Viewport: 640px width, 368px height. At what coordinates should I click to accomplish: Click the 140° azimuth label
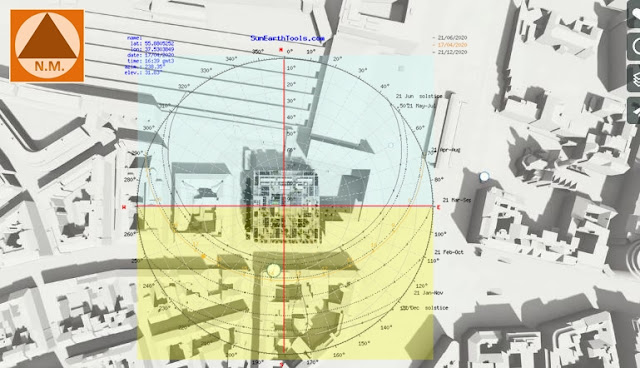386,328
